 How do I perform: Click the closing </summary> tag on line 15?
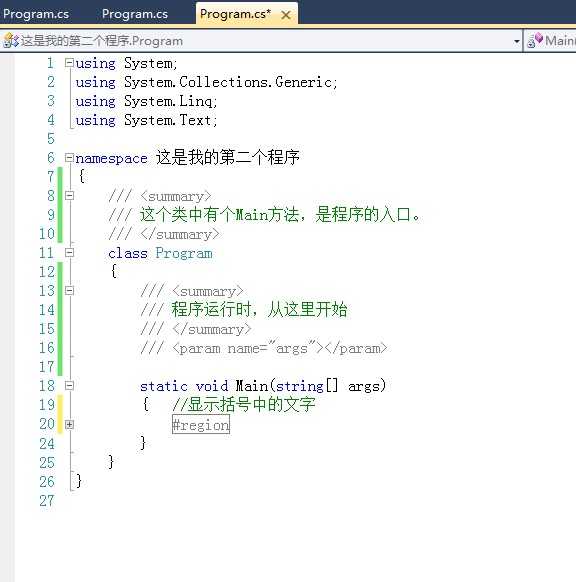(x=212, y=329)
